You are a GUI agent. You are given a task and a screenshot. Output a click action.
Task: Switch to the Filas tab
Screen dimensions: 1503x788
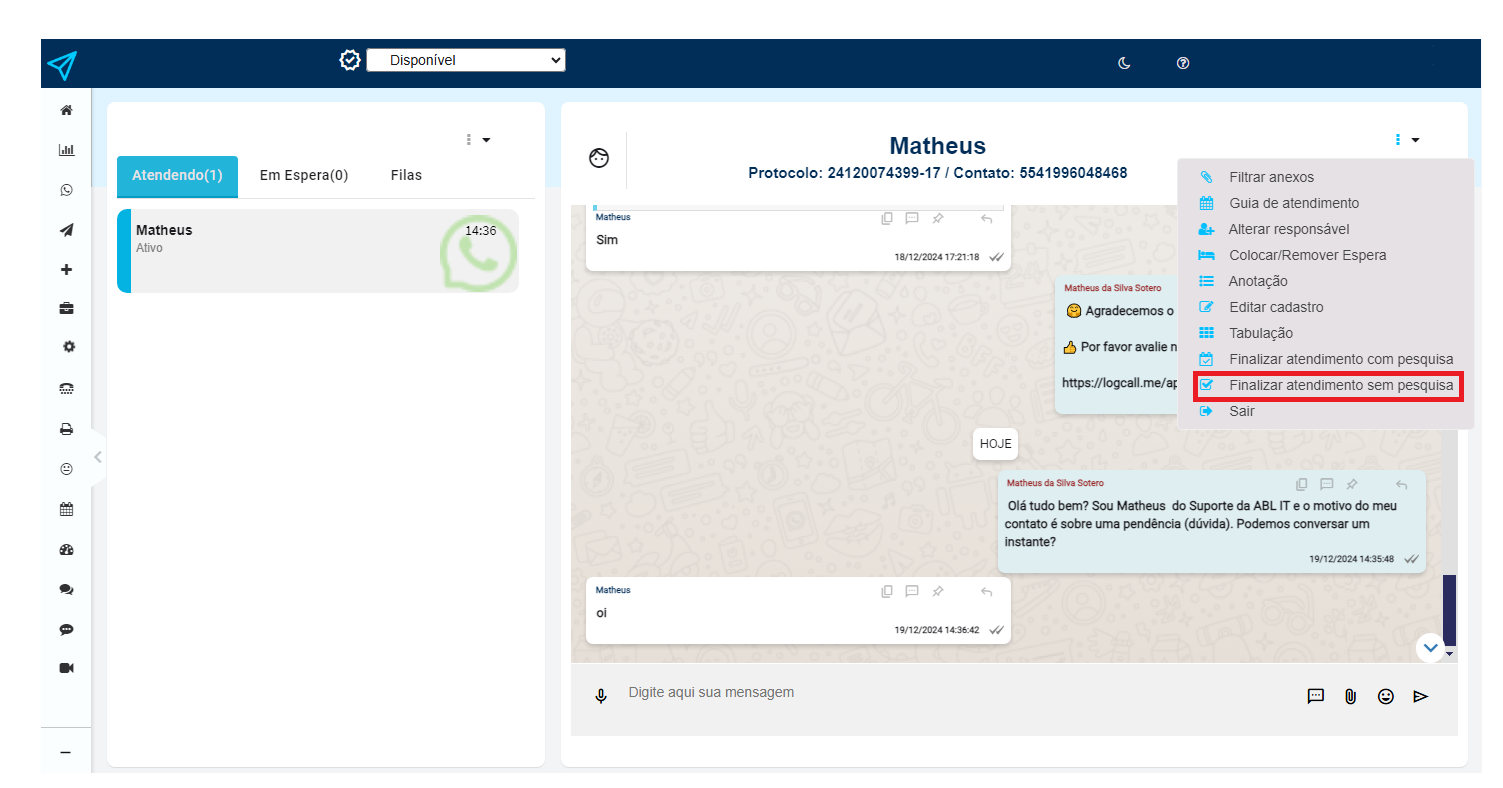click(x=406, y=175)
